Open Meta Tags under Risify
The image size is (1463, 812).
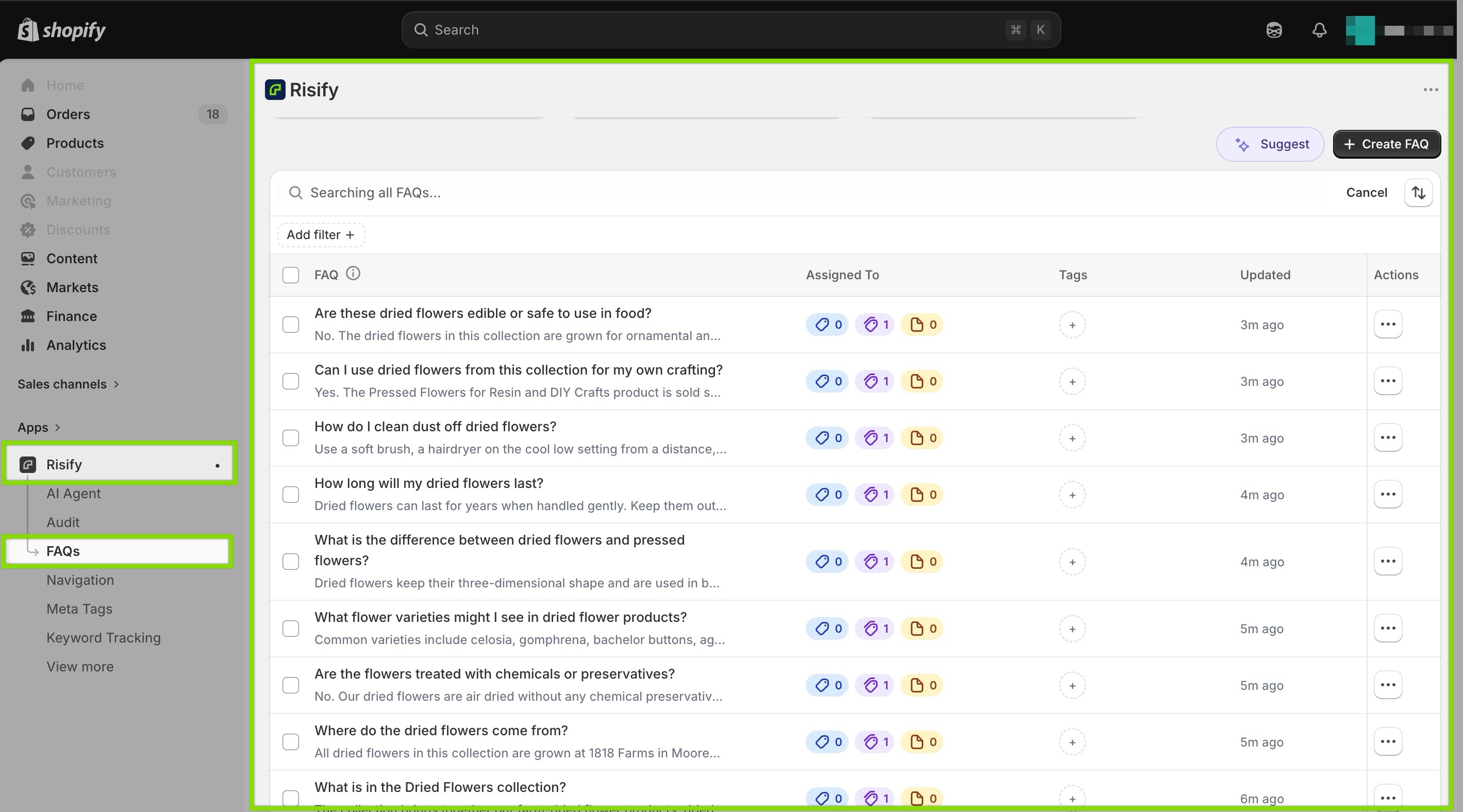click(79, 609)
